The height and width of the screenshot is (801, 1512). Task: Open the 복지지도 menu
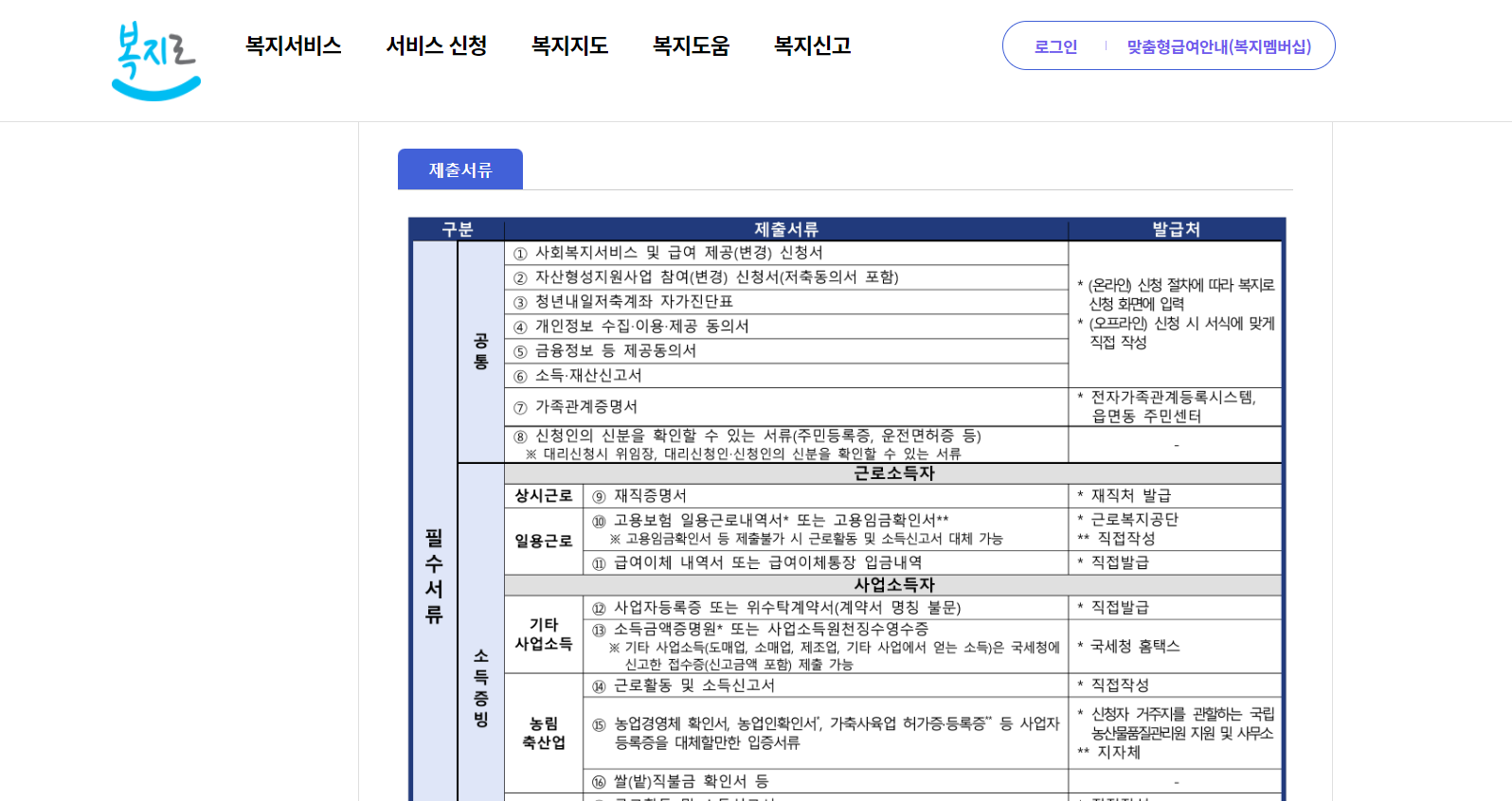pos(569,45)
